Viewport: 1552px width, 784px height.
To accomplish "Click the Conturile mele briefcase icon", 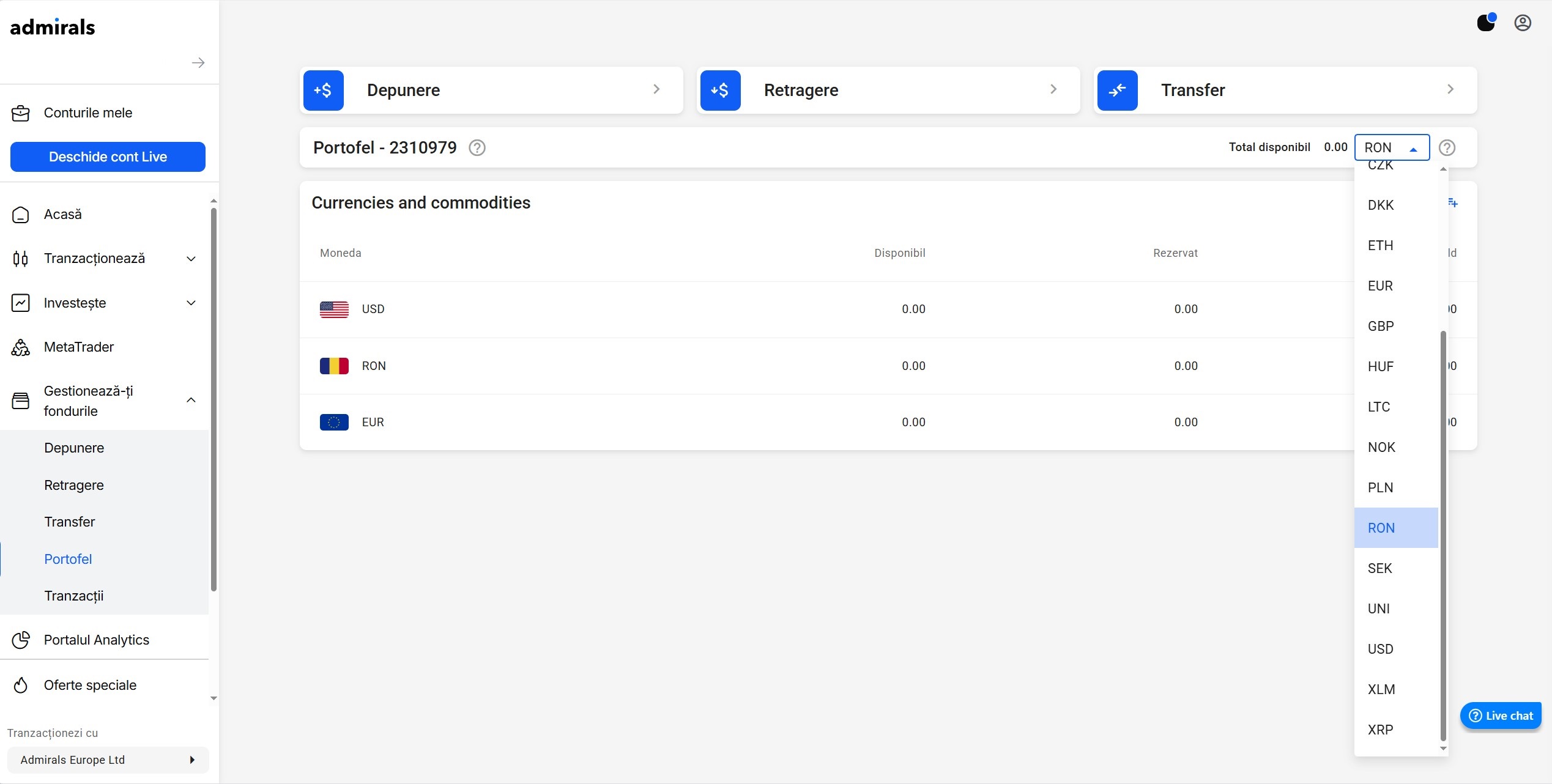I will pos(21,113).
